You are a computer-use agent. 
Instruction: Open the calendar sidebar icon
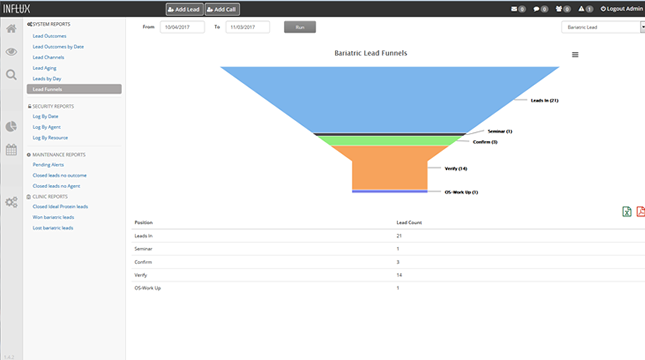12,150
